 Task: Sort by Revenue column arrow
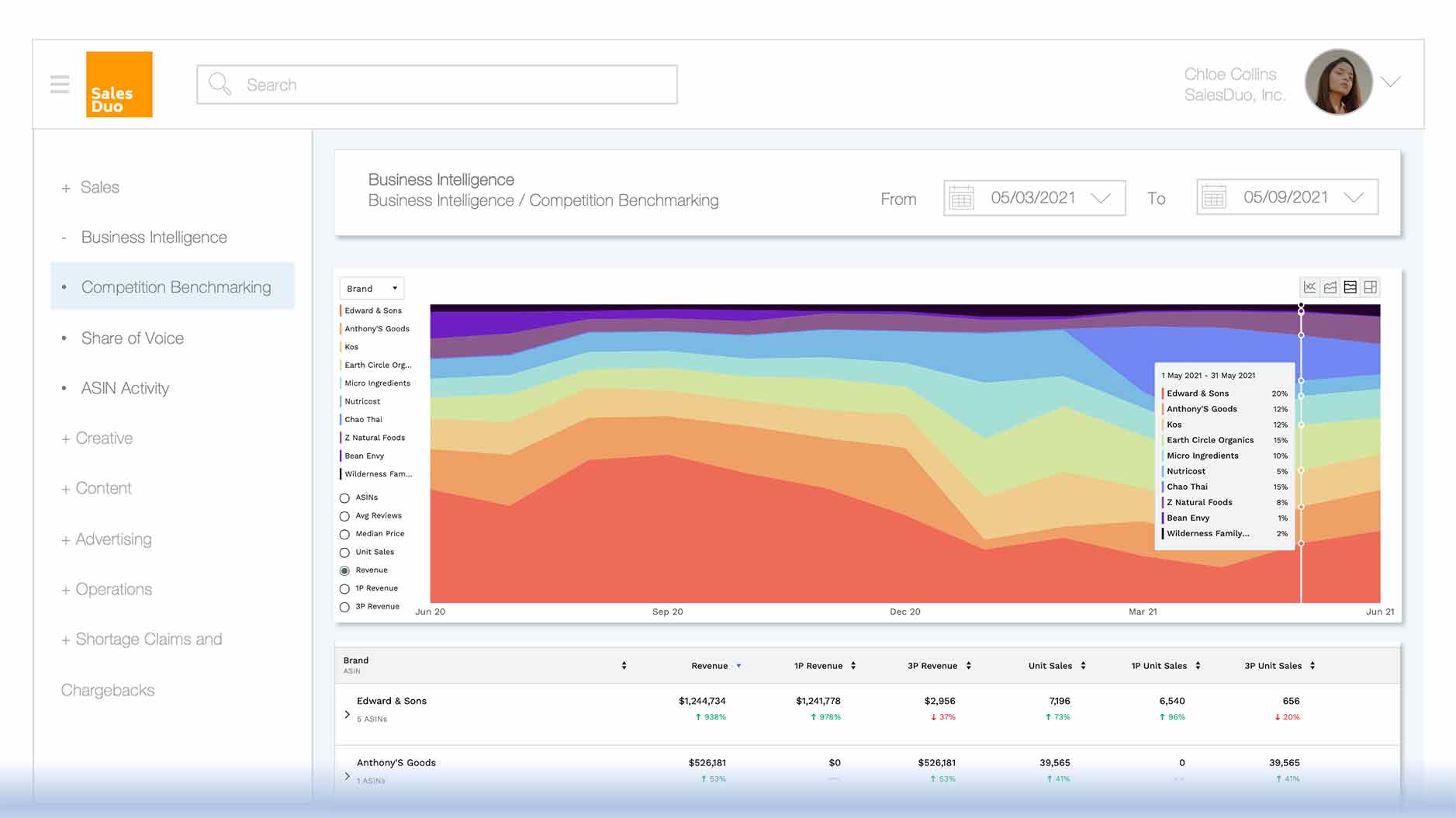[x=738, y=666]
